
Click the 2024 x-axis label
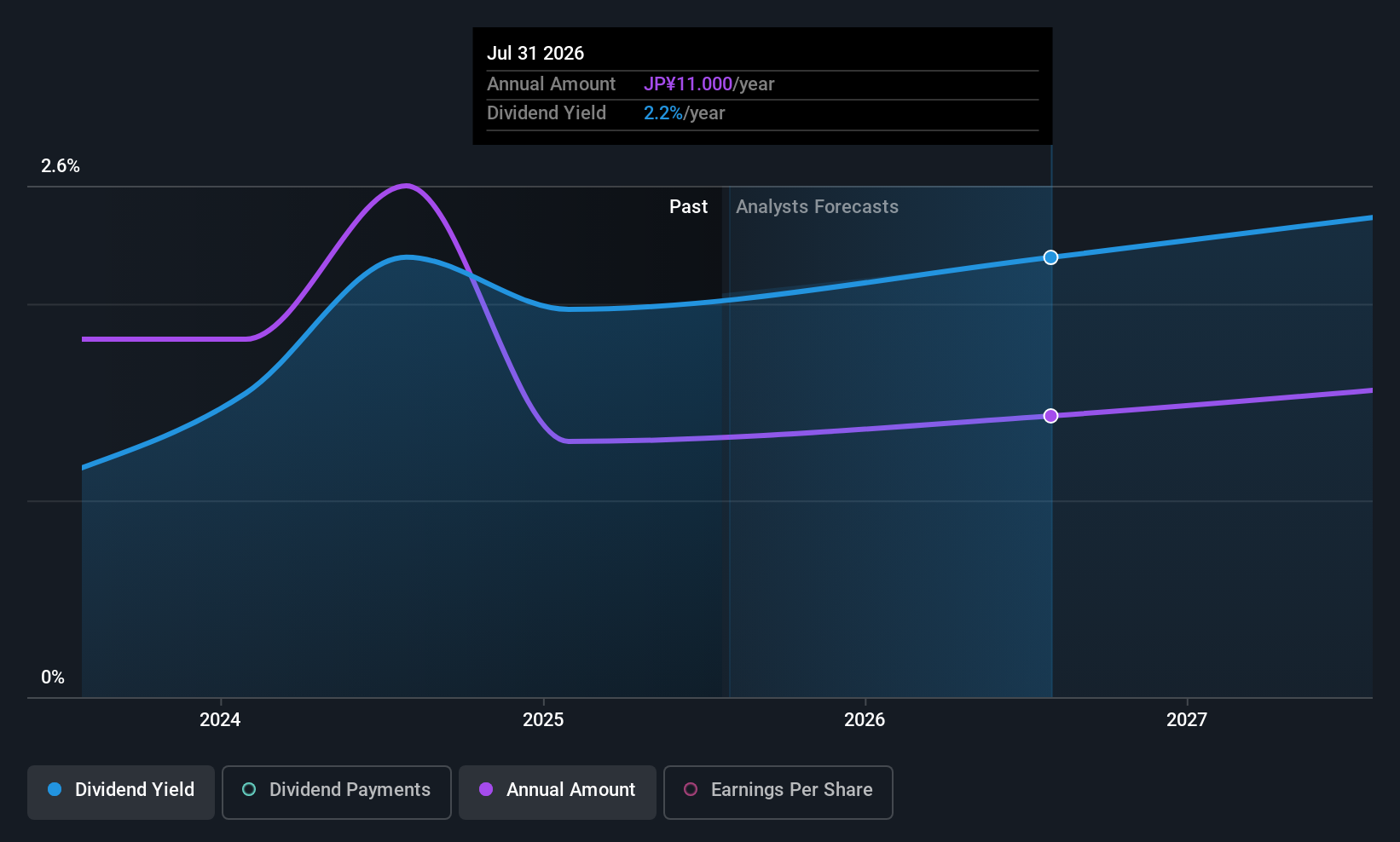(x=220, y=719)
